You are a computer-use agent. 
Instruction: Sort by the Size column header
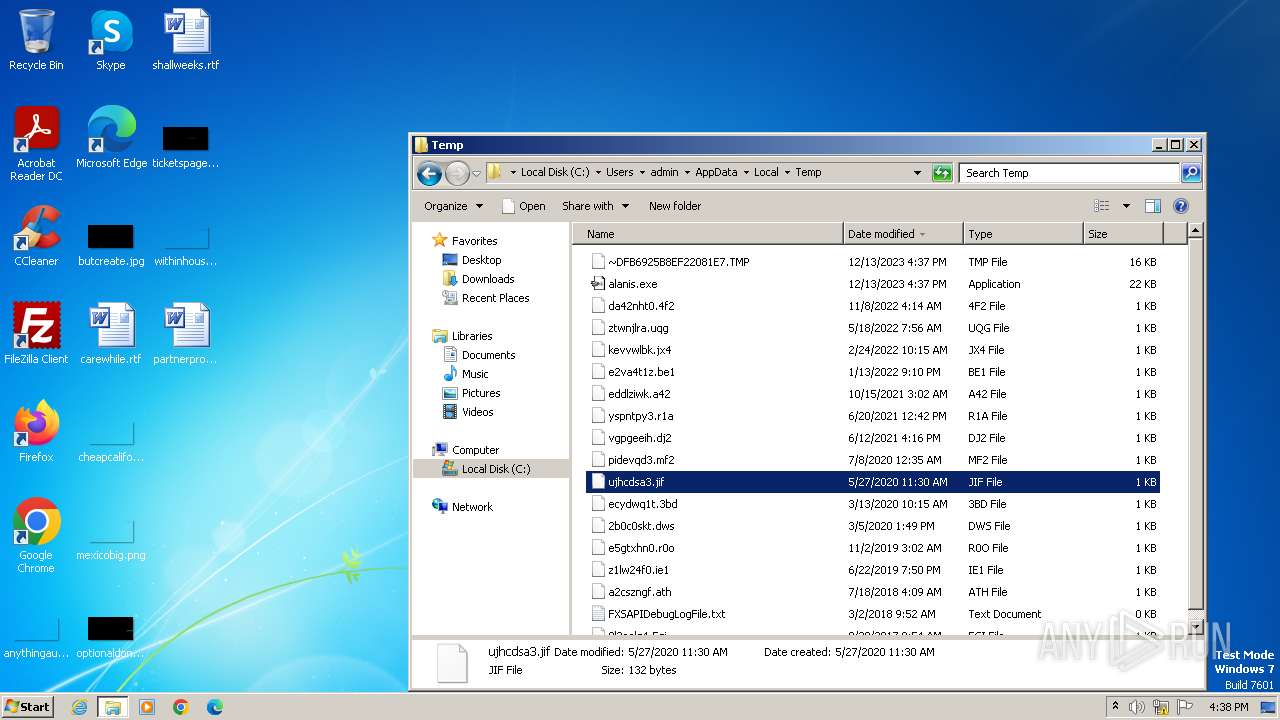click(1123, 234)
